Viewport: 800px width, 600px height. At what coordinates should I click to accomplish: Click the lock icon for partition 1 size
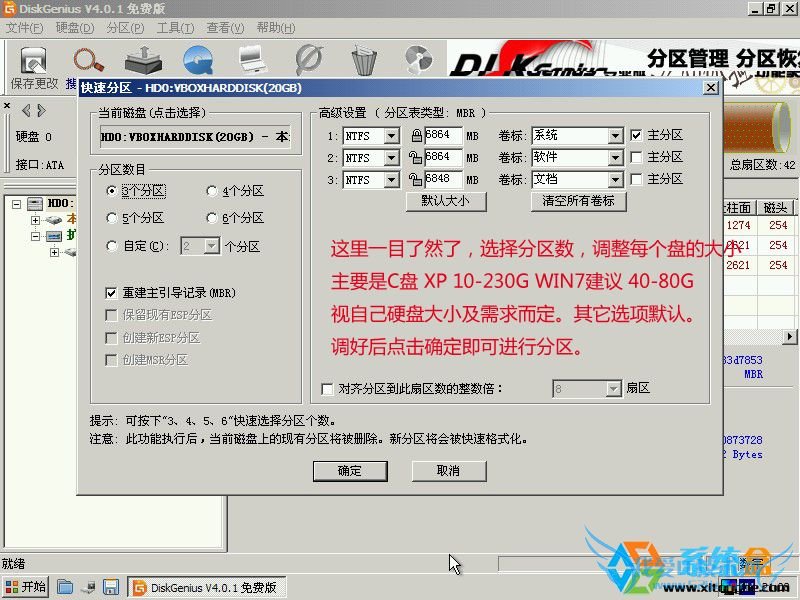click(416, 136)
